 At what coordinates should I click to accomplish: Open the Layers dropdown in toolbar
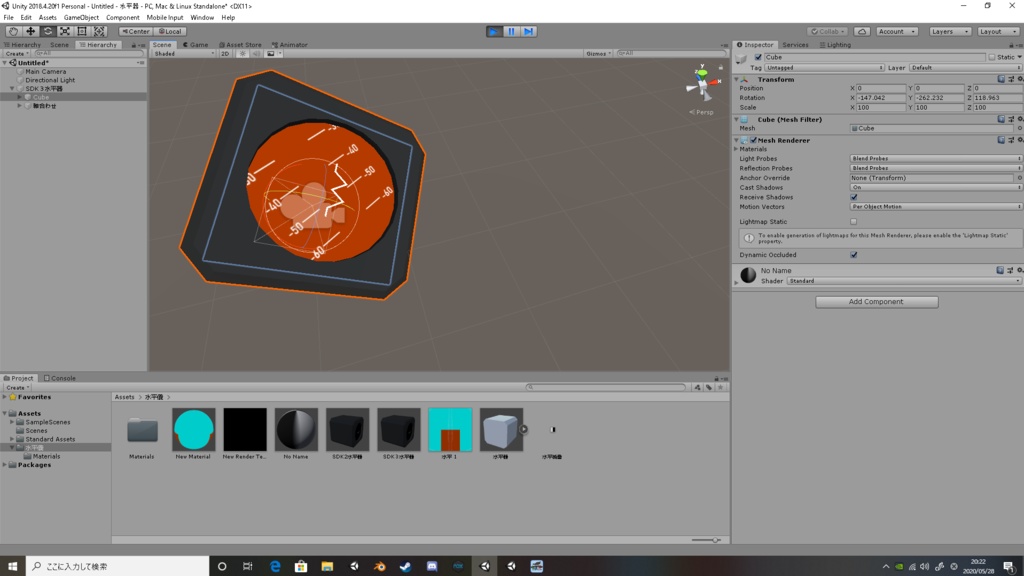(x=950, y=31)
